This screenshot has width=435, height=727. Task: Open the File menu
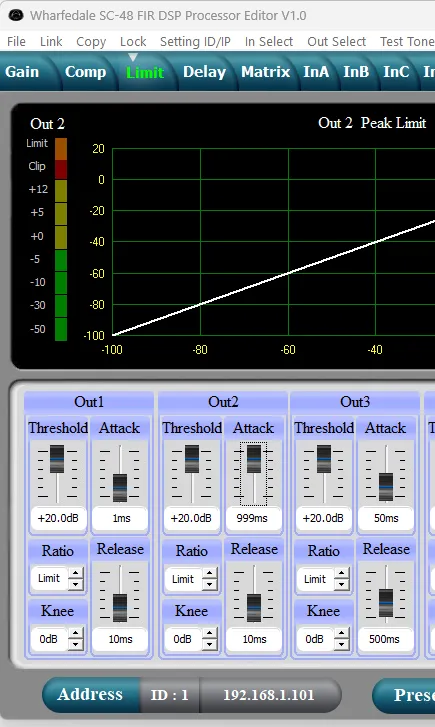pos(16,42)
